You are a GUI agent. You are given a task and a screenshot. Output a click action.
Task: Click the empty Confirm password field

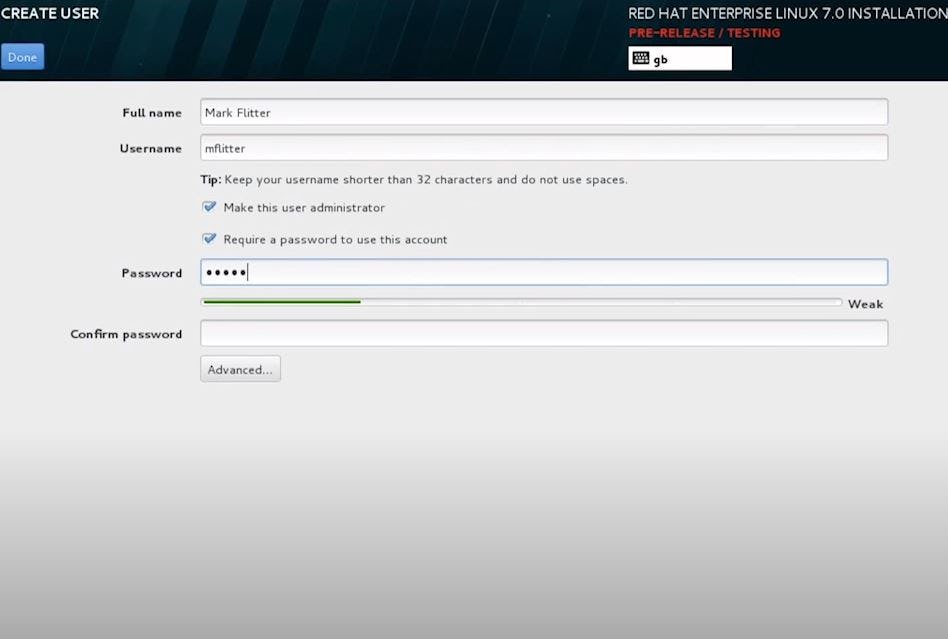coord(543,332)
